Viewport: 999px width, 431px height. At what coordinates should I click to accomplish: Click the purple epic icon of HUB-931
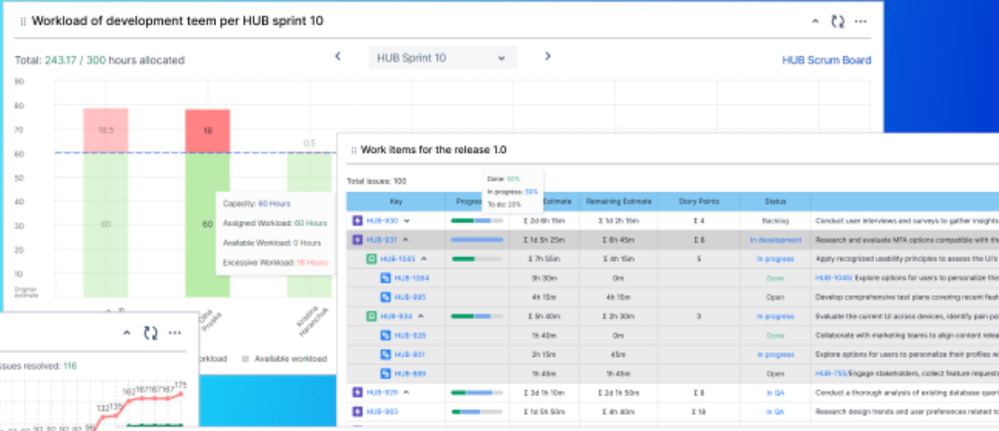click(357, 240)
